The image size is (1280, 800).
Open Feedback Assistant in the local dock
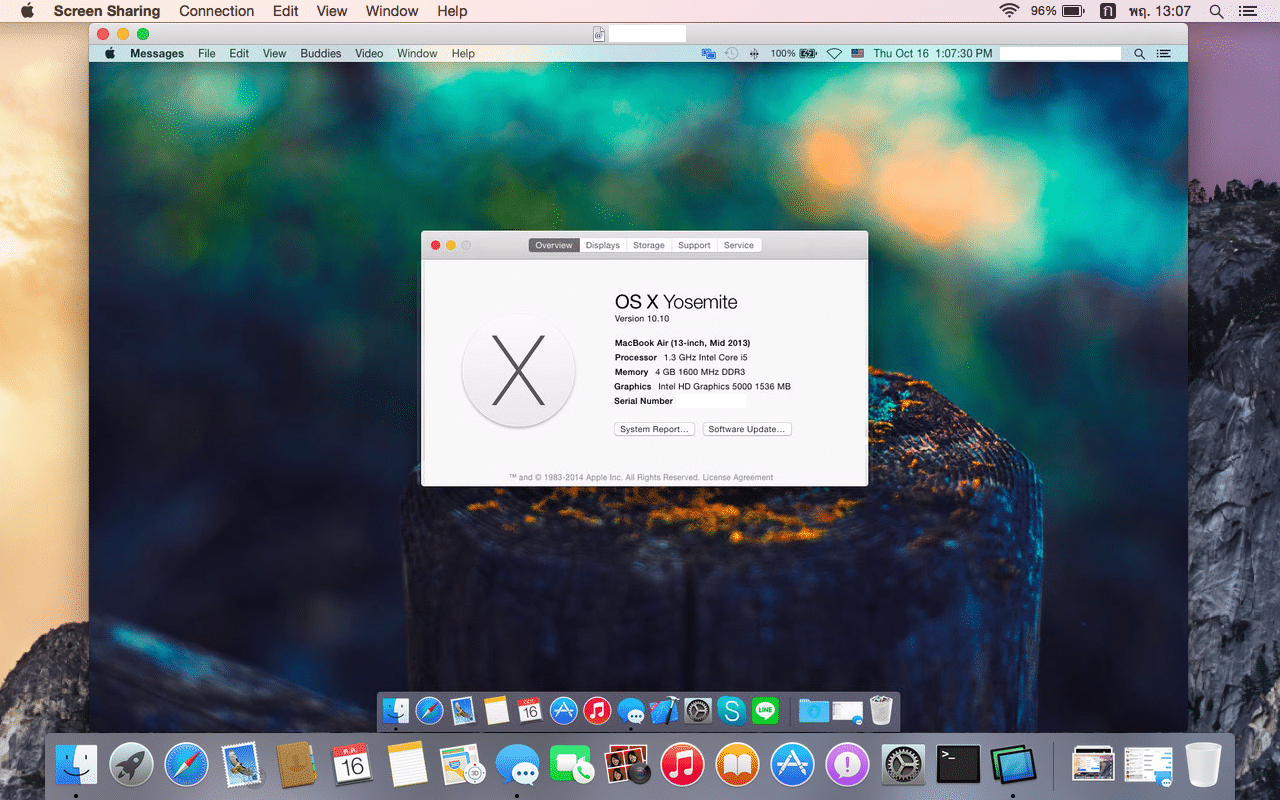point(848,766)
